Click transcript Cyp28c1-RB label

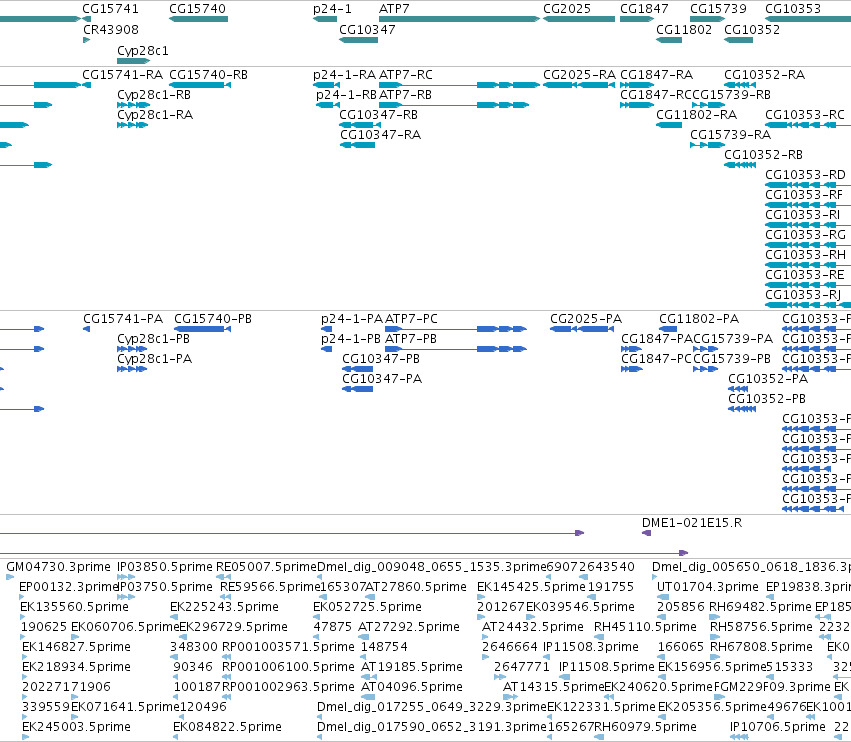[x=154, y=95]
